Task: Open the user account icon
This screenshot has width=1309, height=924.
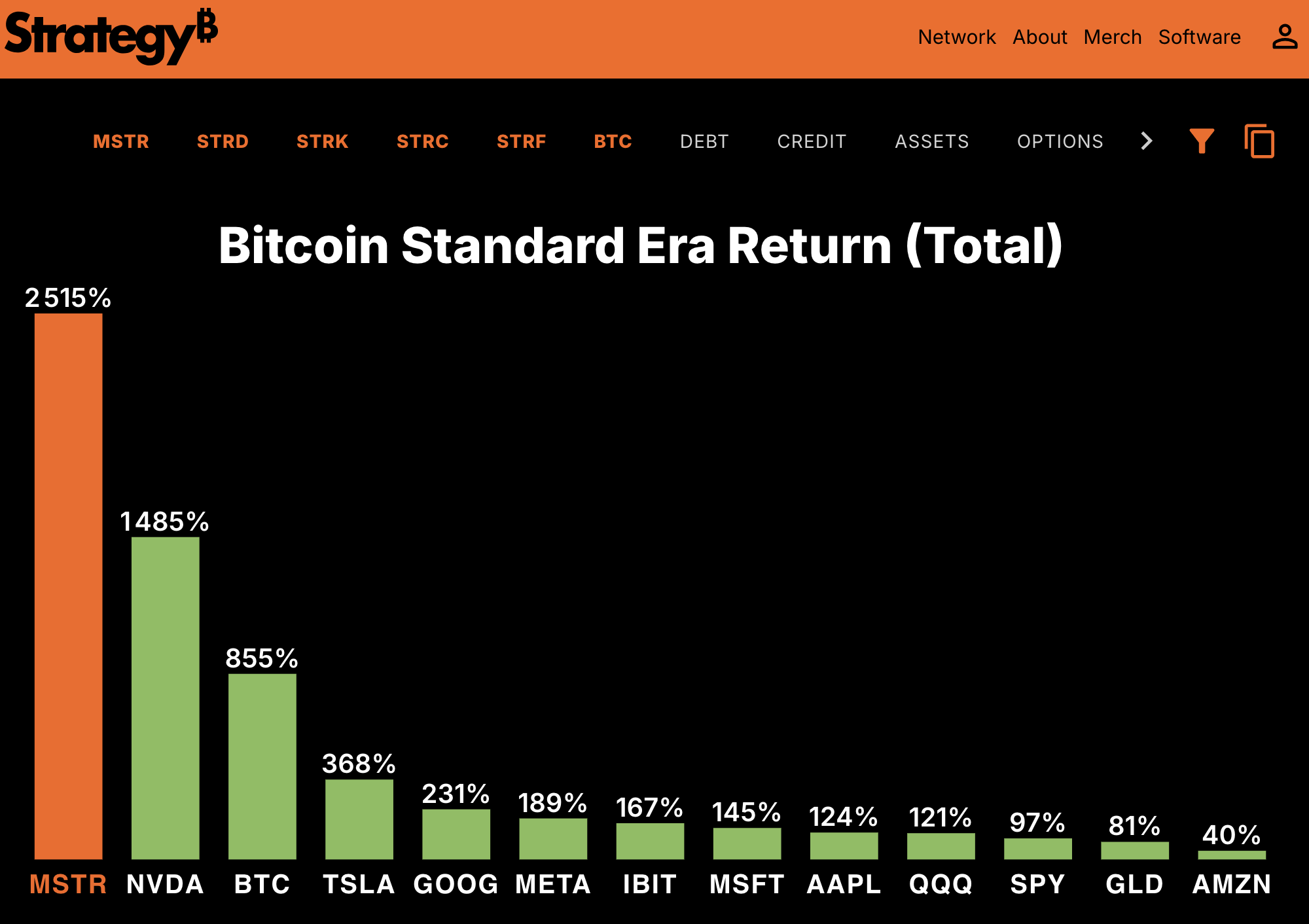Action: tap(1284, 37)
